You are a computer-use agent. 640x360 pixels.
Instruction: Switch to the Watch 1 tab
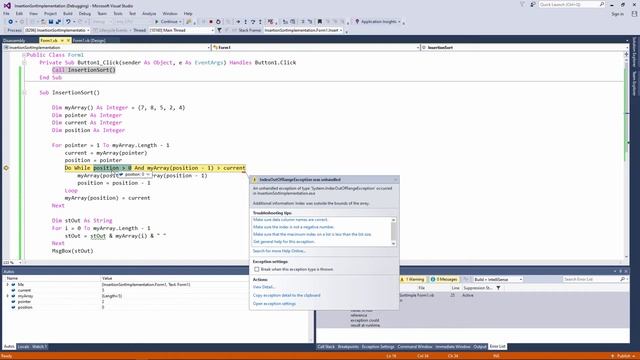pos(40,347)
